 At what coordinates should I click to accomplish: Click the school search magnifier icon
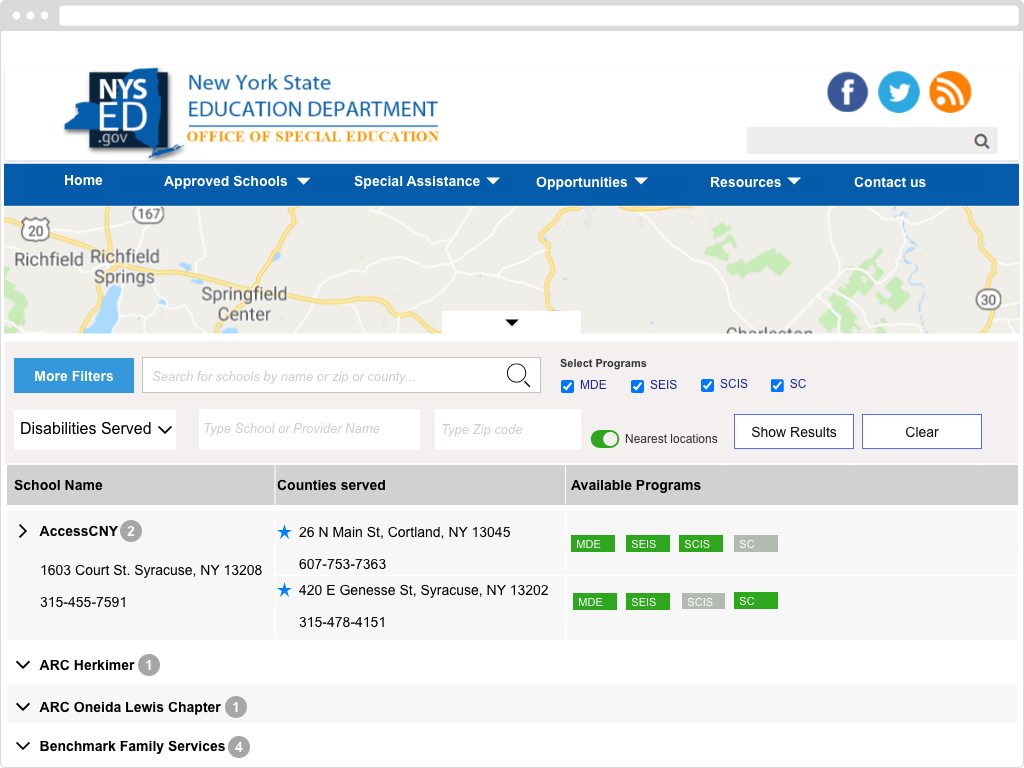[x=518, y=376]
